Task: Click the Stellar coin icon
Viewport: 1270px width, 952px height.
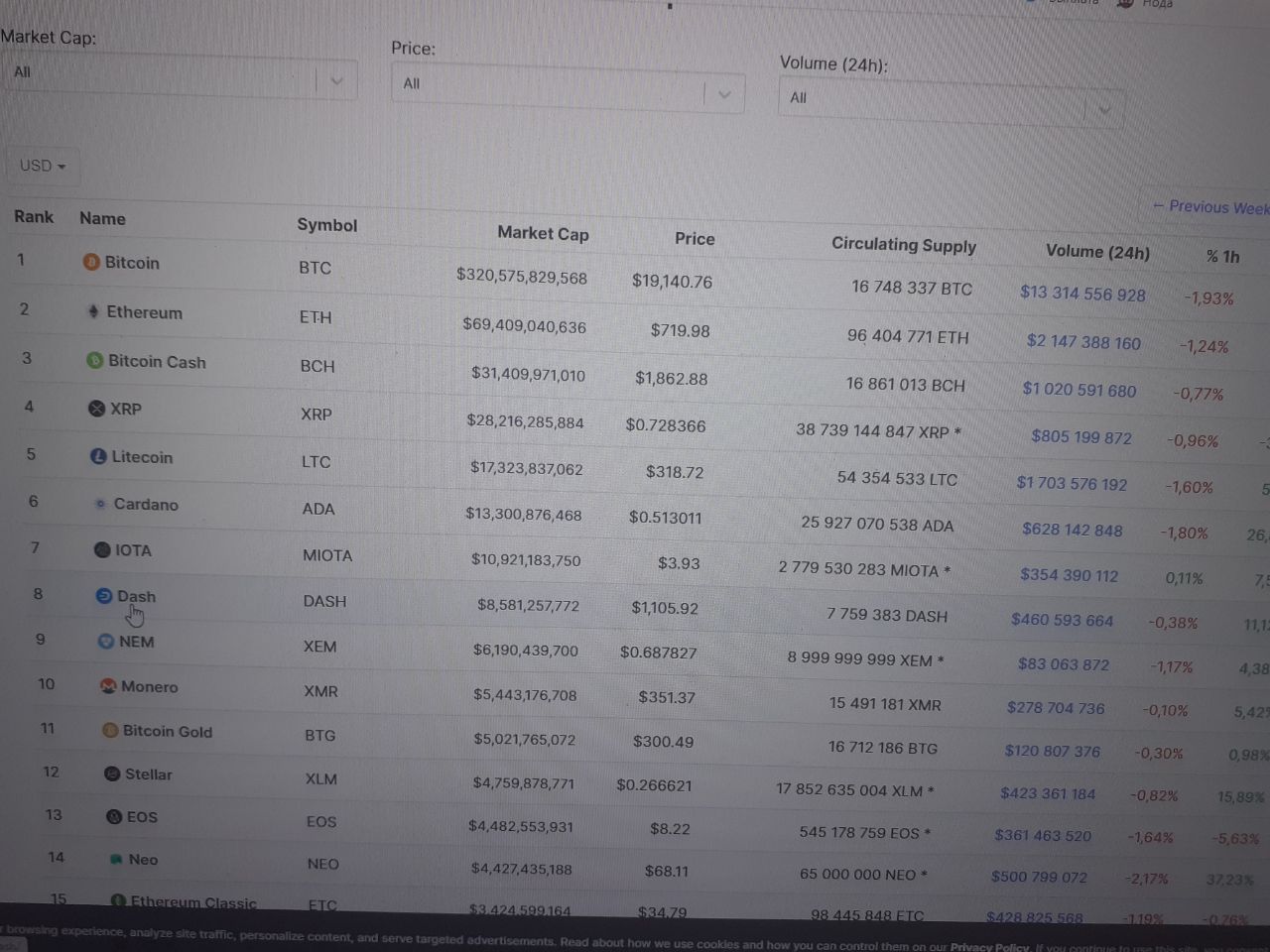Action: pos(112,773)
